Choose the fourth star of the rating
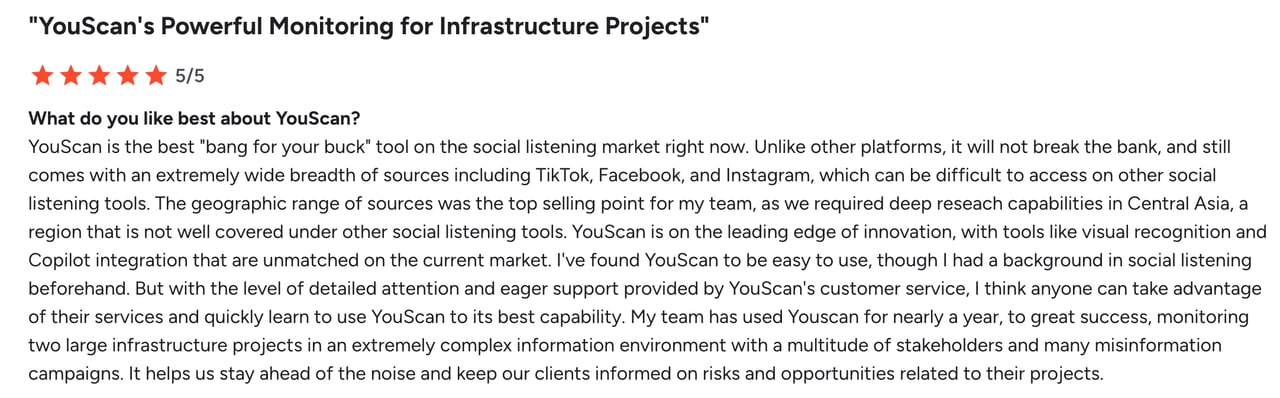This screenshot has height=398, width=1280. pyautogui.click(x=128, y=75)
